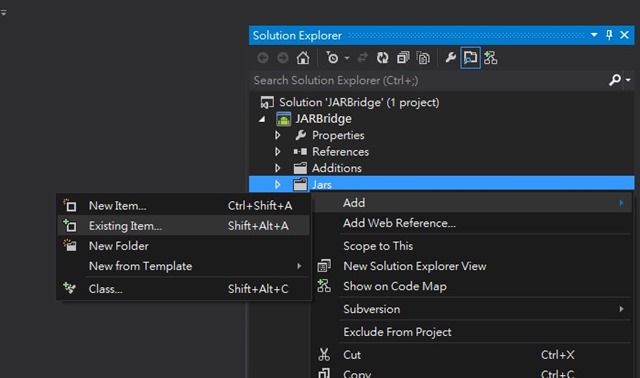640x378 pixels.
Task: Click the References node icon
Action: (x=300, y=151)
